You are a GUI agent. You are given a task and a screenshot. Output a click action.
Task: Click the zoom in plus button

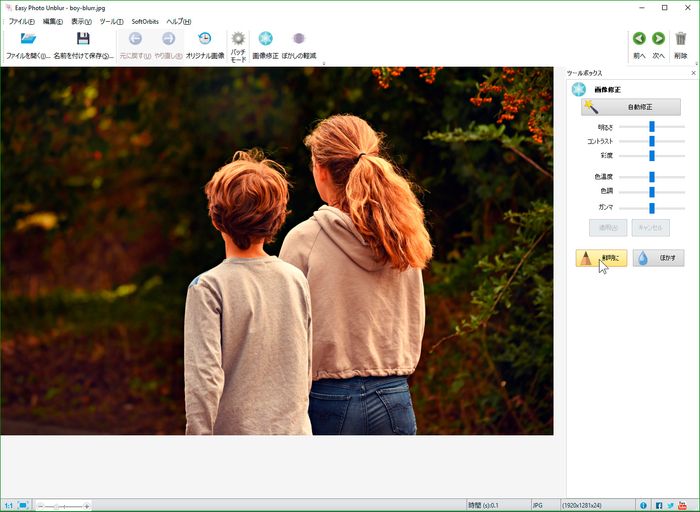click(87, 506)
